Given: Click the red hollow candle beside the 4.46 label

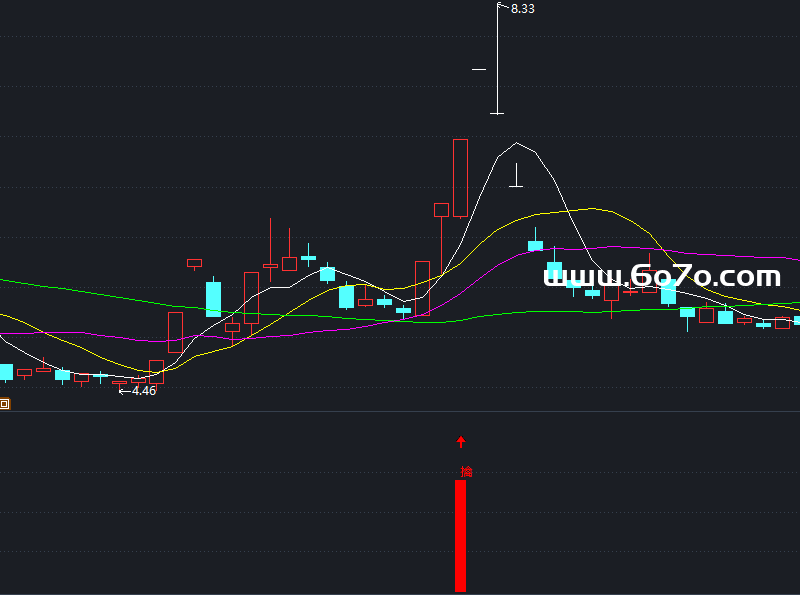Looking at the screenshot, I should pos(156,371).
